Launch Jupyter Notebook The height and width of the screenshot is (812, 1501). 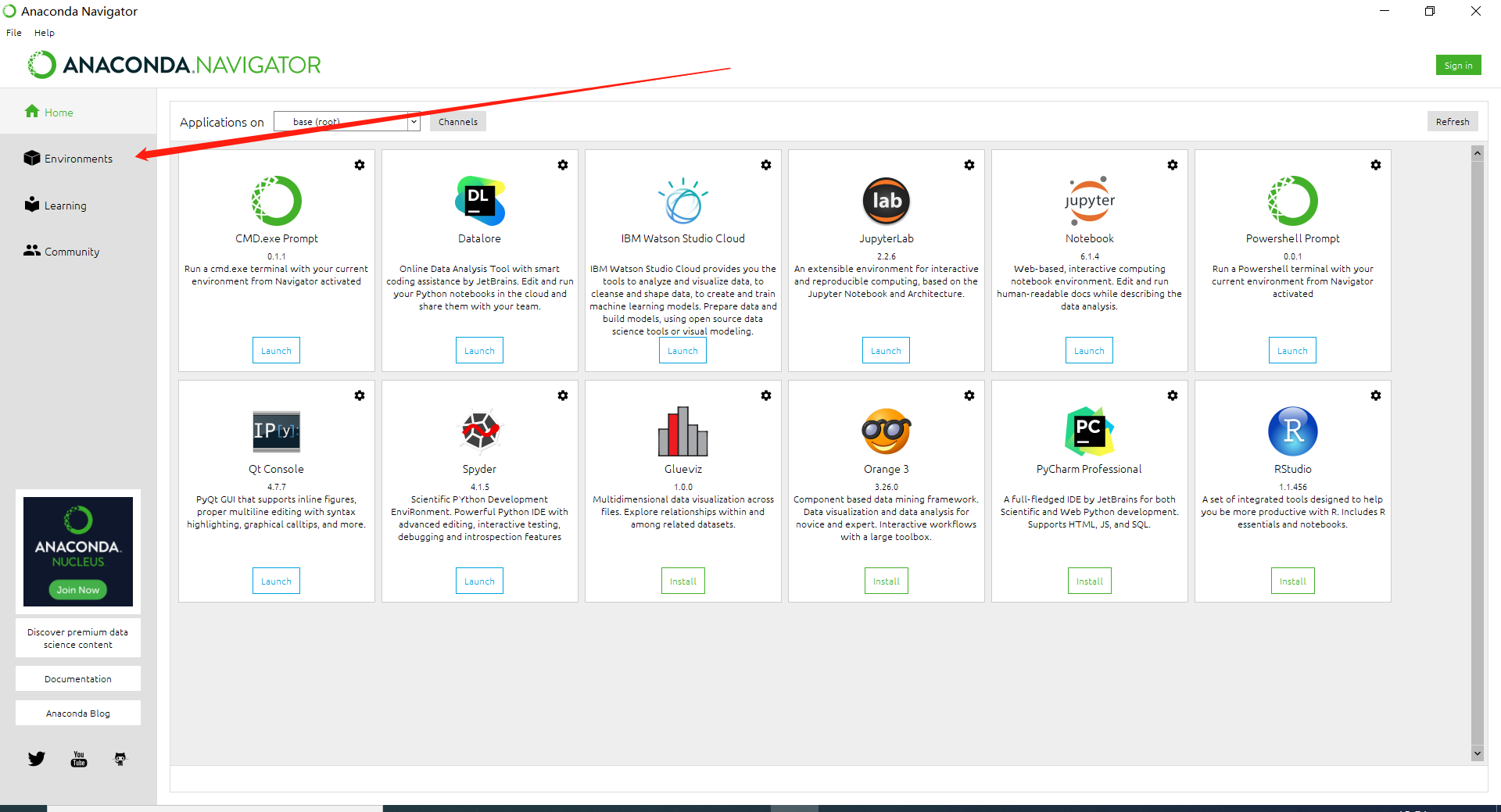tap(1089, 351)
